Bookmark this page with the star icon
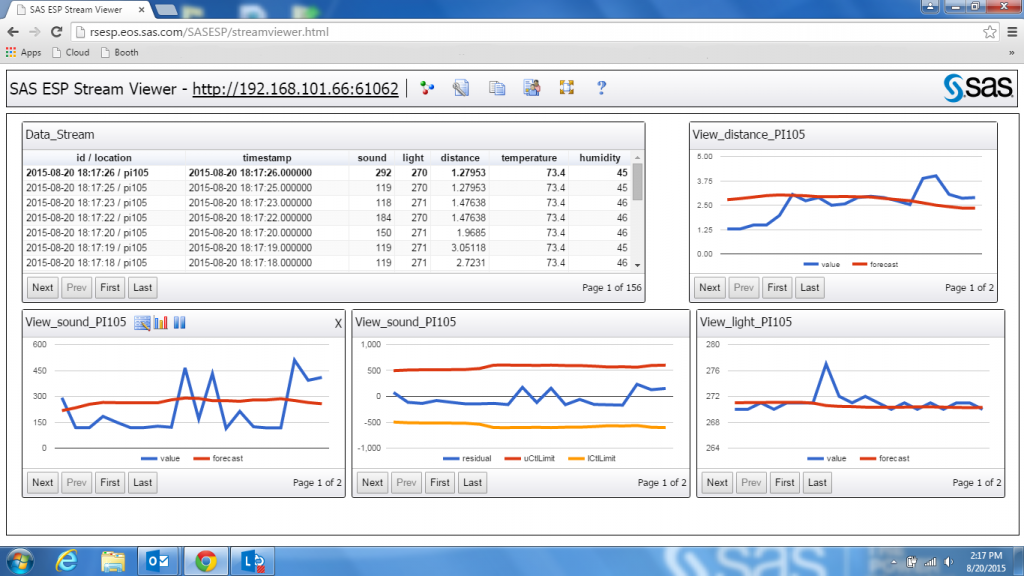1024x576 pixels. 988,32
